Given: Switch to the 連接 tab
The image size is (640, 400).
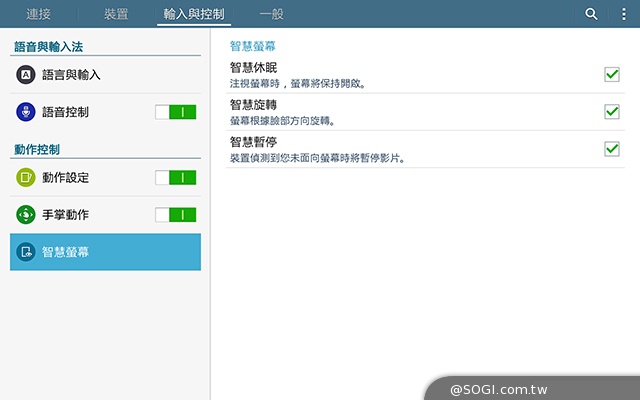Looking at the screenshot, I should pos(39,14).
